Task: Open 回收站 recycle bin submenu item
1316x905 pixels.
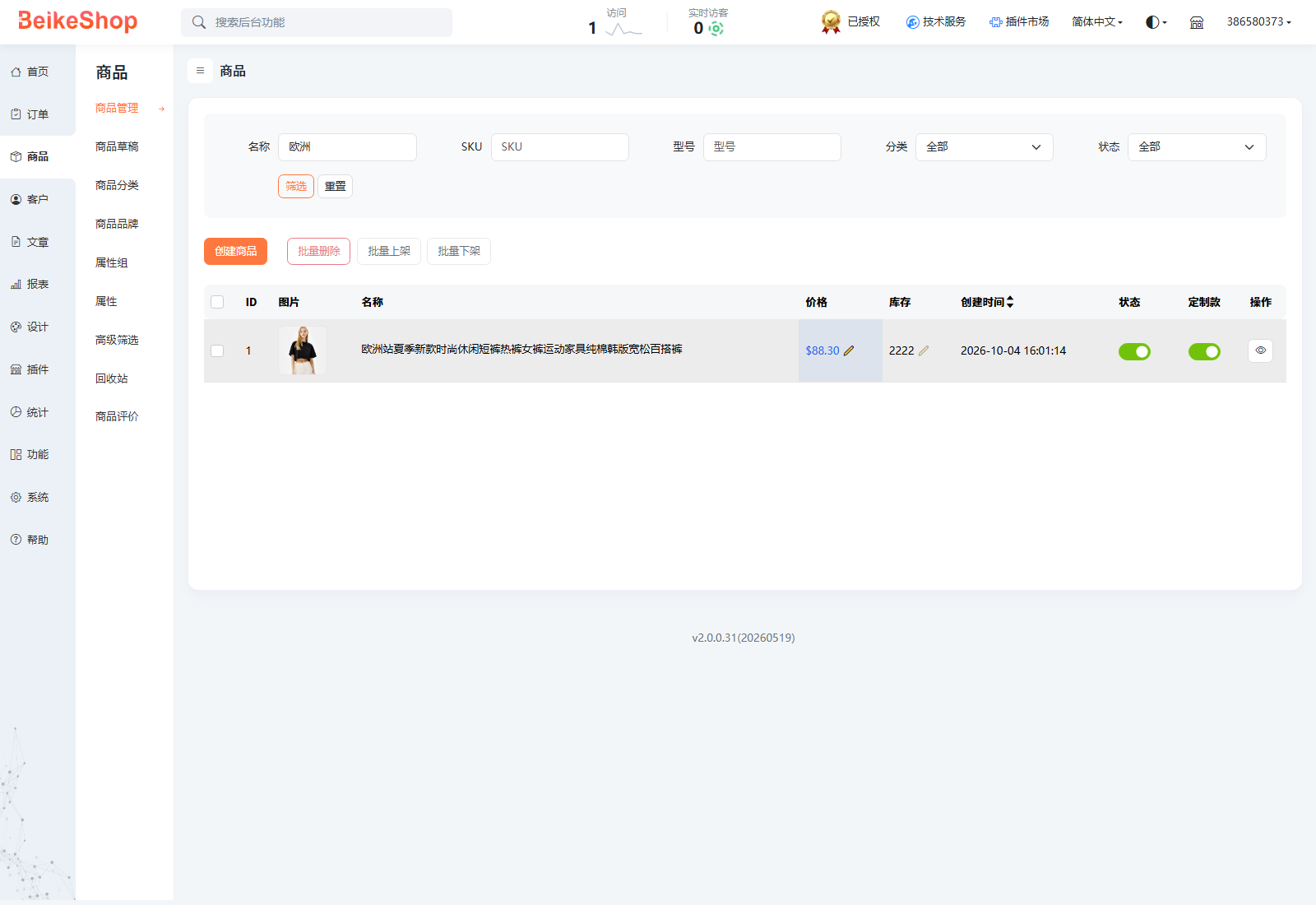Action: 112,378
